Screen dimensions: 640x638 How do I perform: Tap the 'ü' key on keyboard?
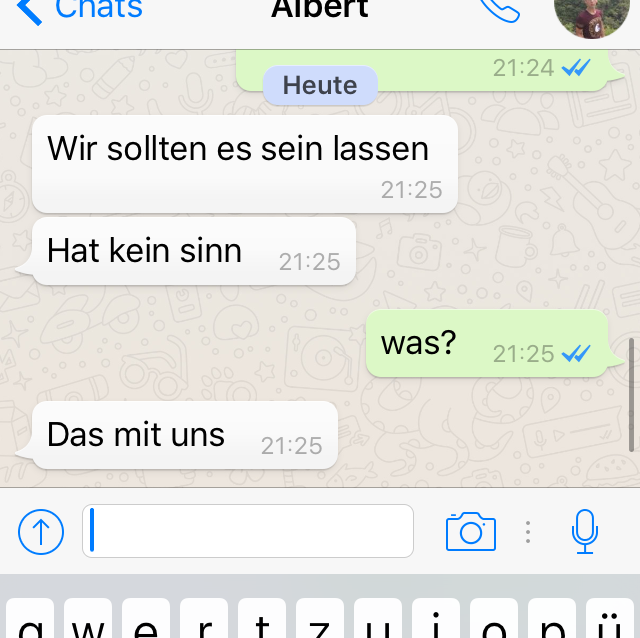tap(610, 618)
